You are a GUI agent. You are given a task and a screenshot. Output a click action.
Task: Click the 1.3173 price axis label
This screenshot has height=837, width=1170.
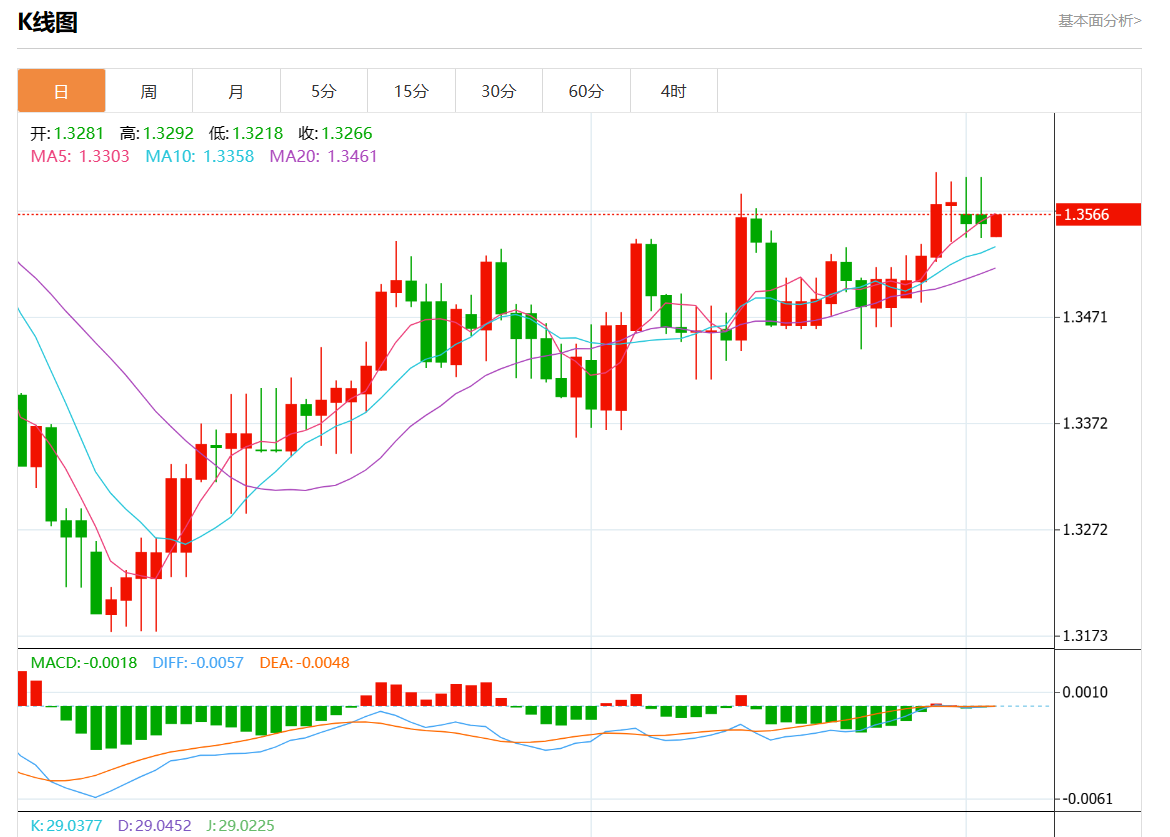1085,636
